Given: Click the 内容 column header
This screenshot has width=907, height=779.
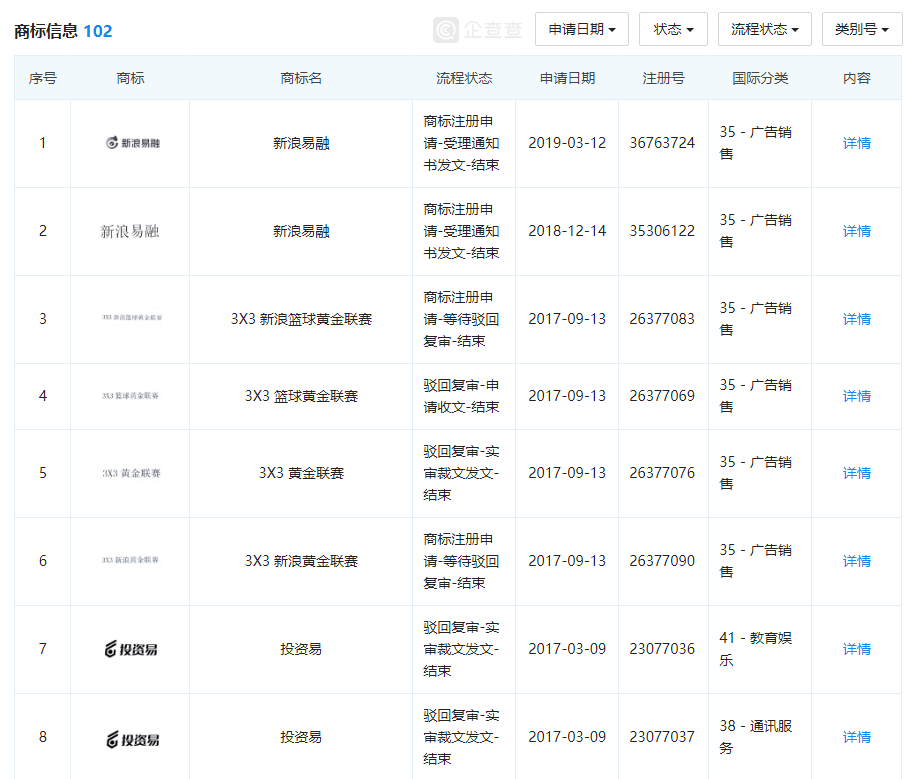Looking at the screenshot, I should pyautogui.click(x=857, y=78).
